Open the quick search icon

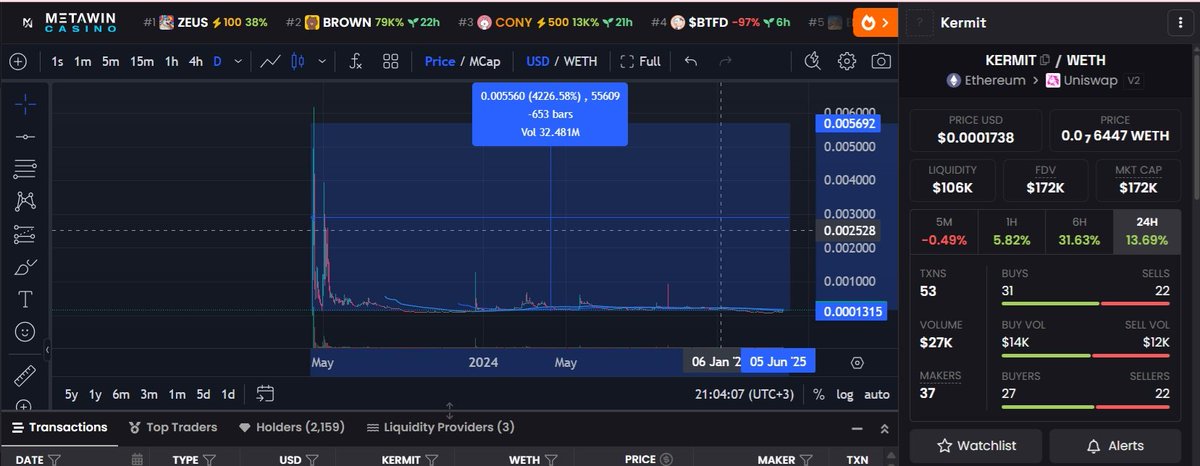point(811,61)
